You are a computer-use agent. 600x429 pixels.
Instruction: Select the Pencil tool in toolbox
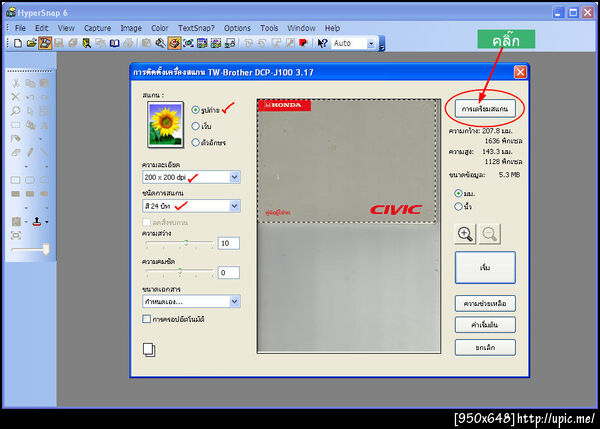[x=30, y=153]
